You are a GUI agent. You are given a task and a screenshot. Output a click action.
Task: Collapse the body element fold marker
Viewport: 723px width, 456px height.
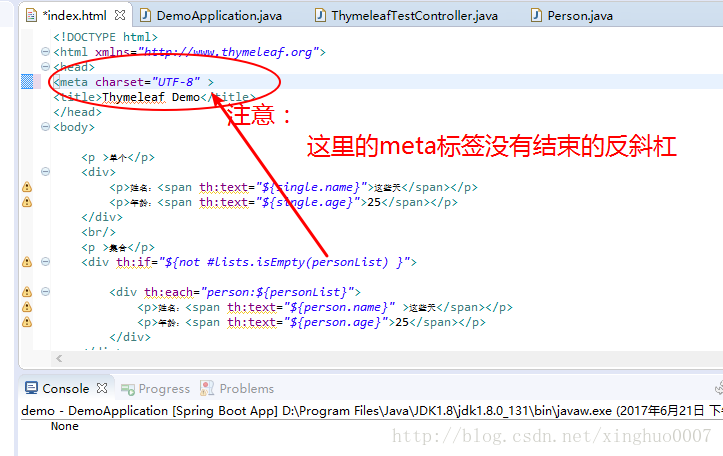point(45,126)
